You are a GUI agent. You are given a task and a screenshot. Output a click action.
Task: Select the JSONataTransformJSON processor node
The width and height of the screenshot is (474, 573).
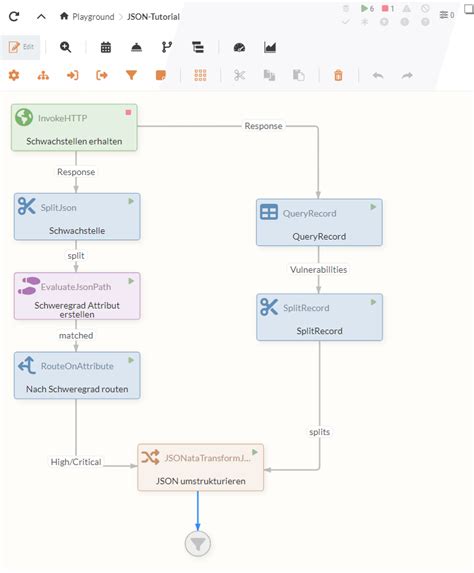[200, 467]
